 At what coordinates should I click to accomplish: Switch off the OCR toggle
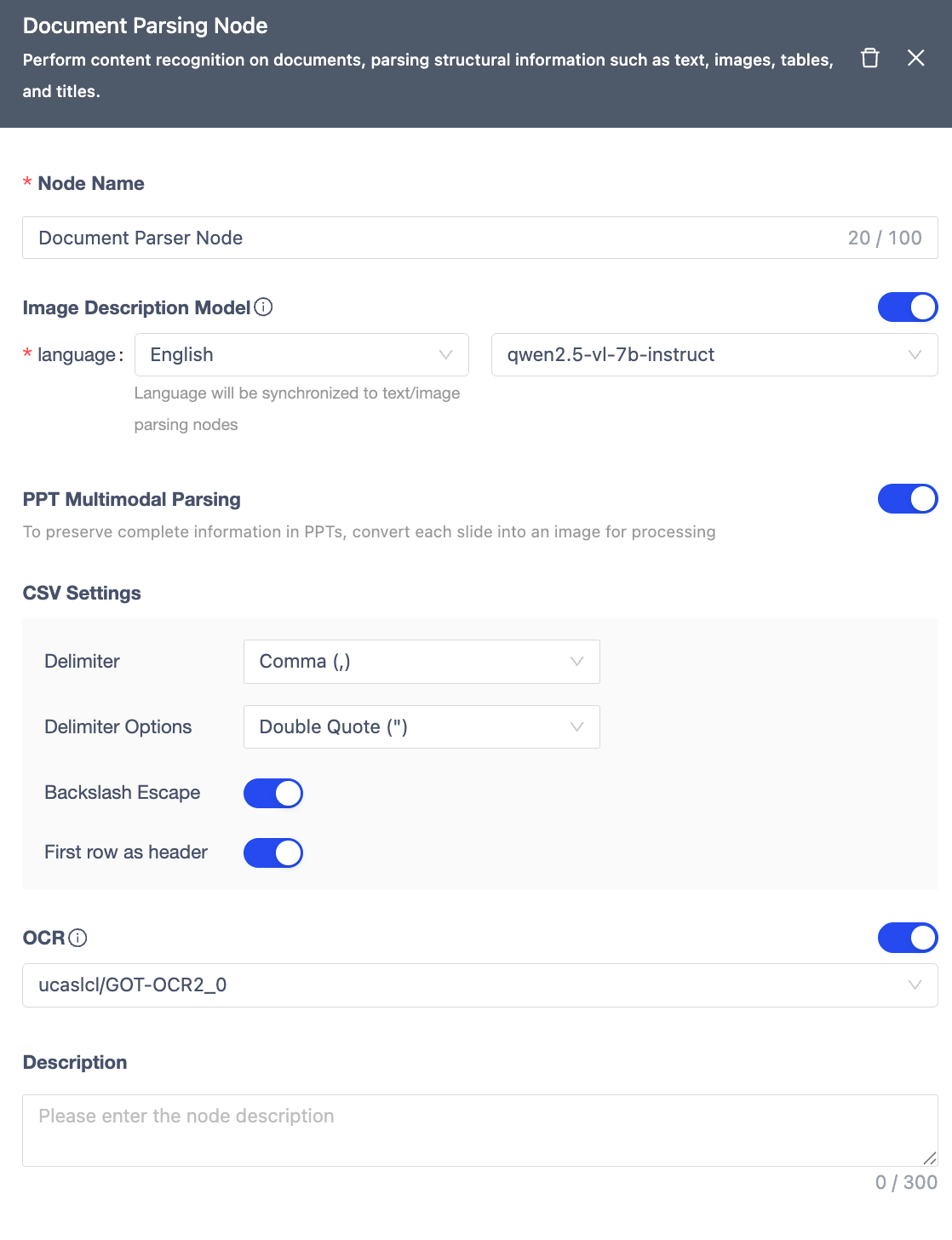(x=907, y=938)
